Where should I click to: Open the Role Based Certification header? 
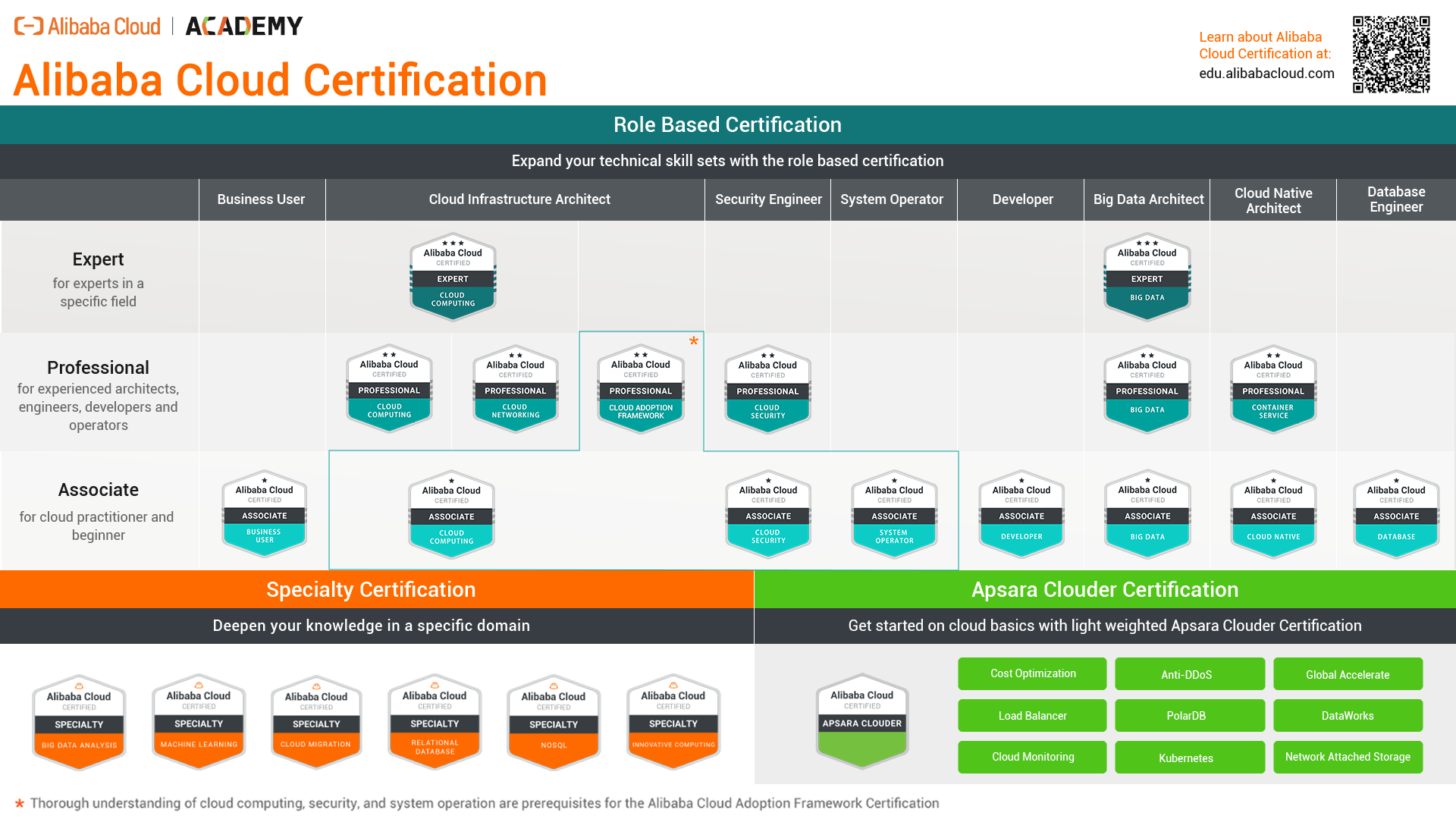(x=728, y=124)
